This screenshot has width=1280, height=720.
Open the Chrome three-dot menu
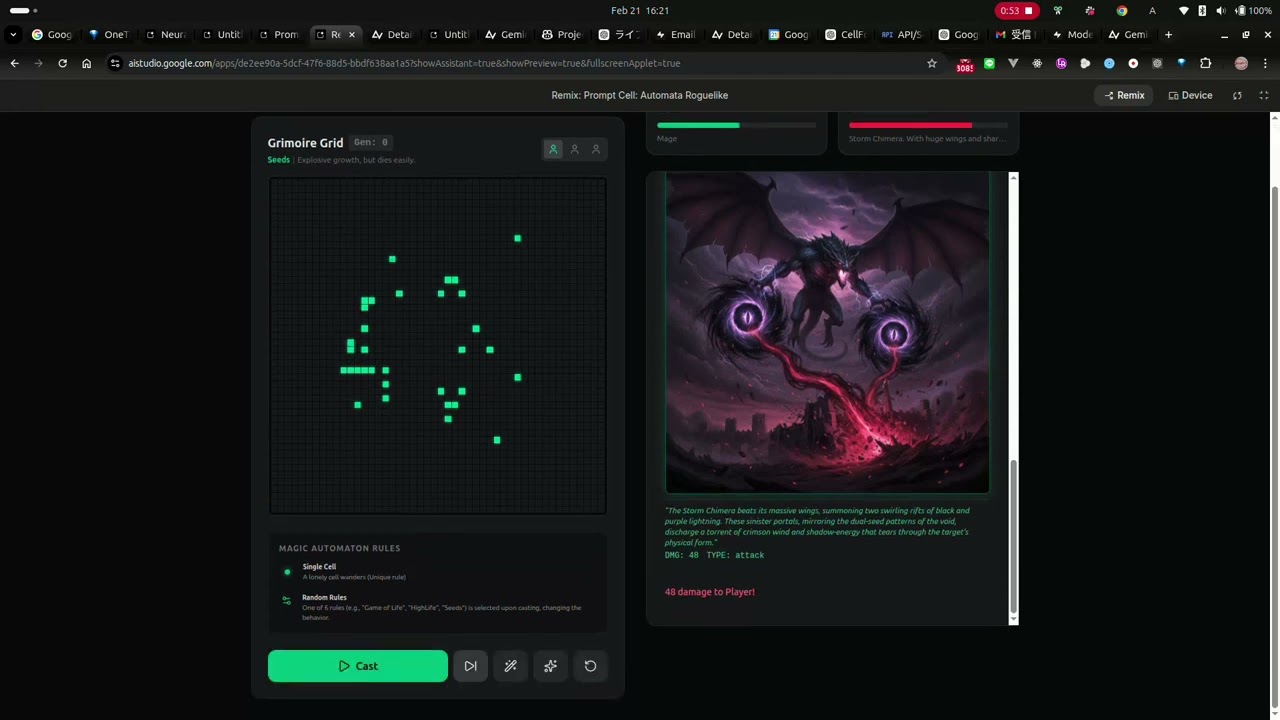(x=1266, y=63)
